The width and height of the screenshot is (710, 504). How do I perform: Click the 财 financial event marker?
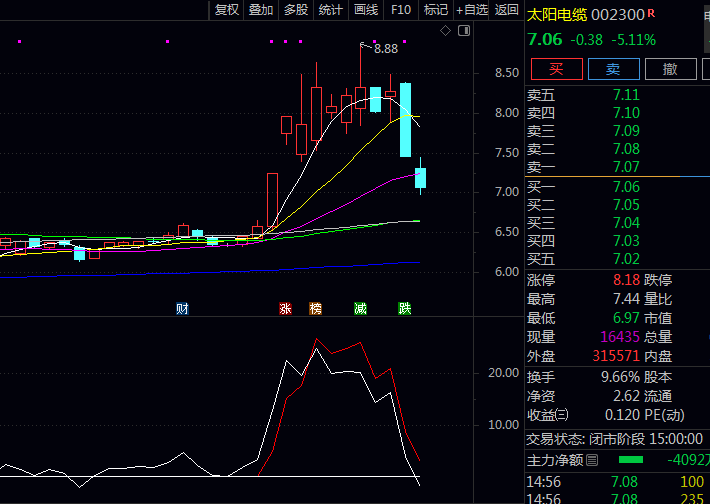182,308
